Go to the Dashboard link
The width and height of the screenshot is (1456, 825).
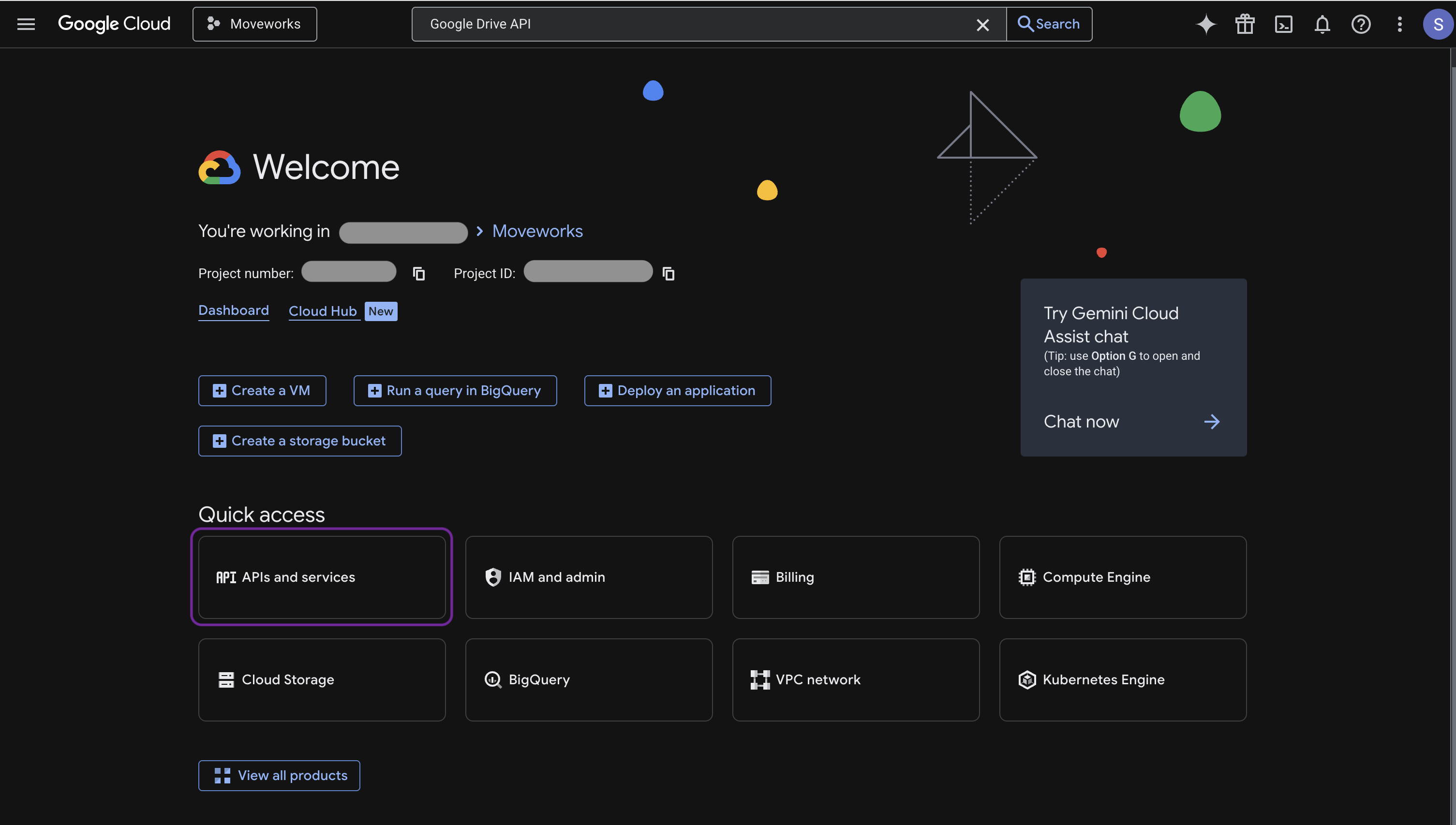pos(234,310)
